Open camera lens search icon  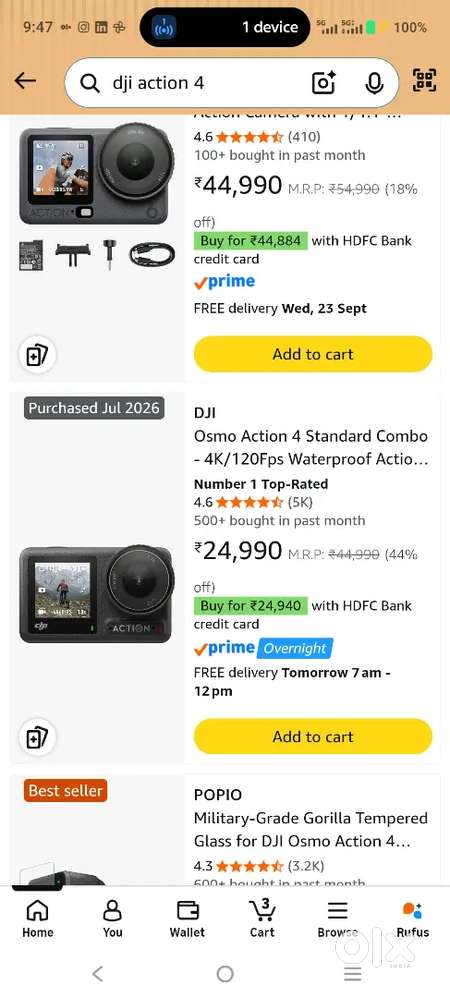pyautogui.click(x=323, y=83)
